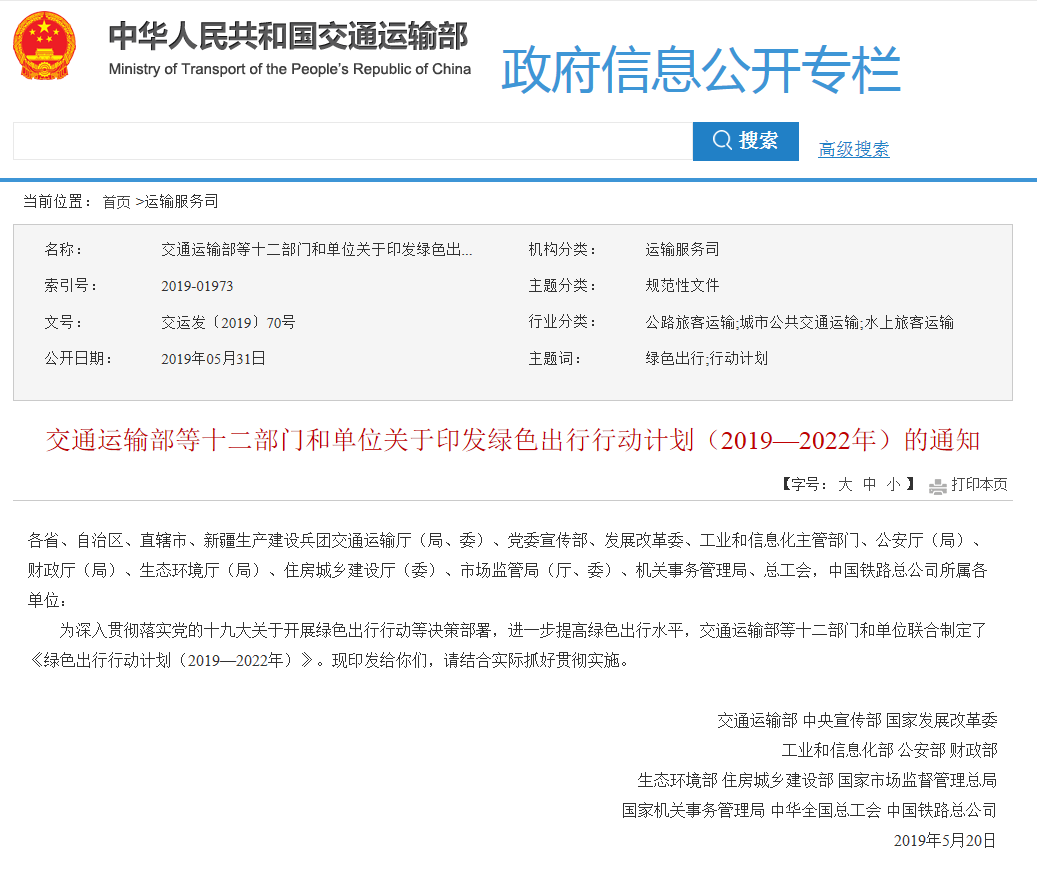Click the 当前位置 breadcrumb label

pos(57,202)
